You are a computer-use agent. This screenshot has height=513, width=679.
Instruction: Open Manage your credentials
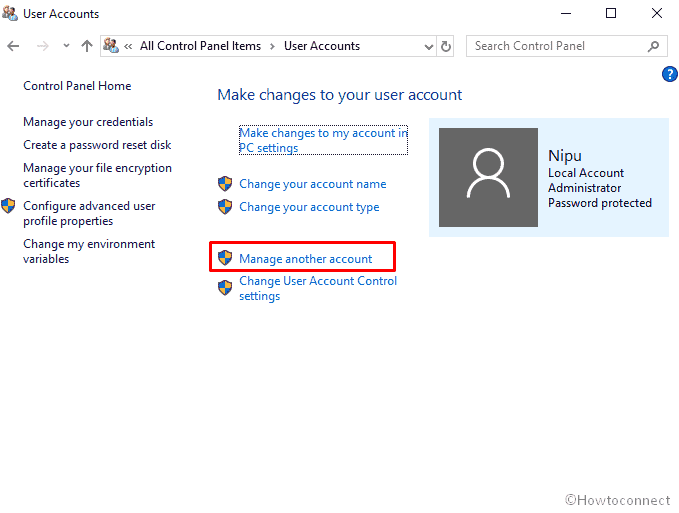[x=88, y=122]
